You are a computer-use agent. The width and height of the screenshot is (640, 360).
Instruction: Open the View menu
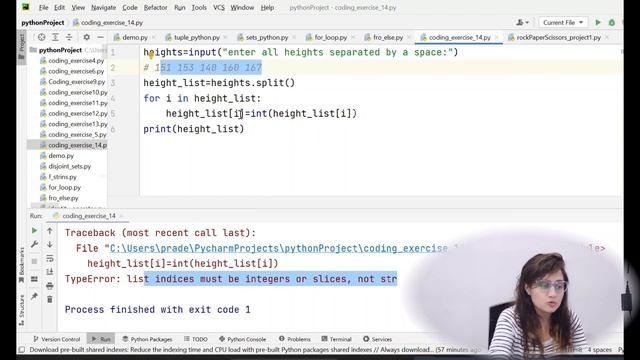78,7
